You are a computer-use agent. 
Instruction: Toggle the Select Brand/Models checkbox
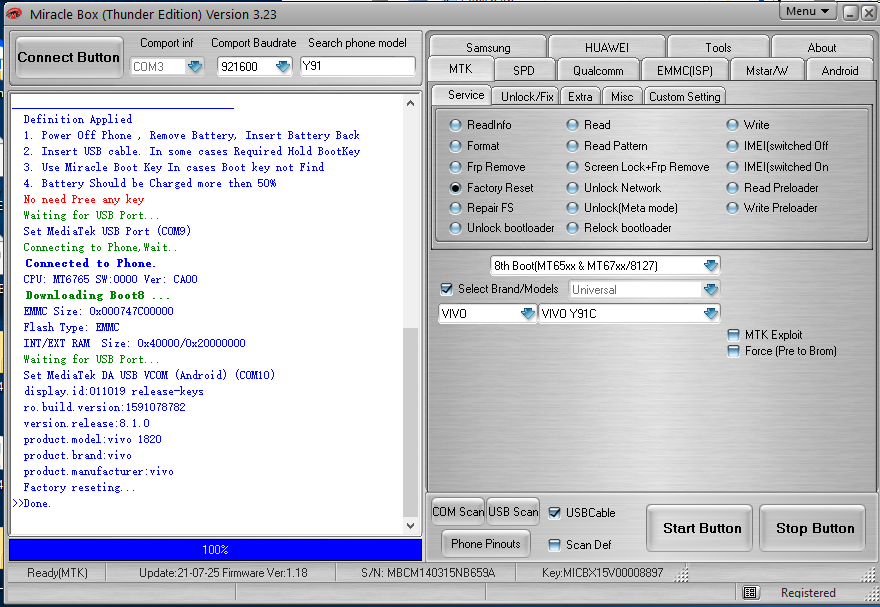(x=447, y=289)
